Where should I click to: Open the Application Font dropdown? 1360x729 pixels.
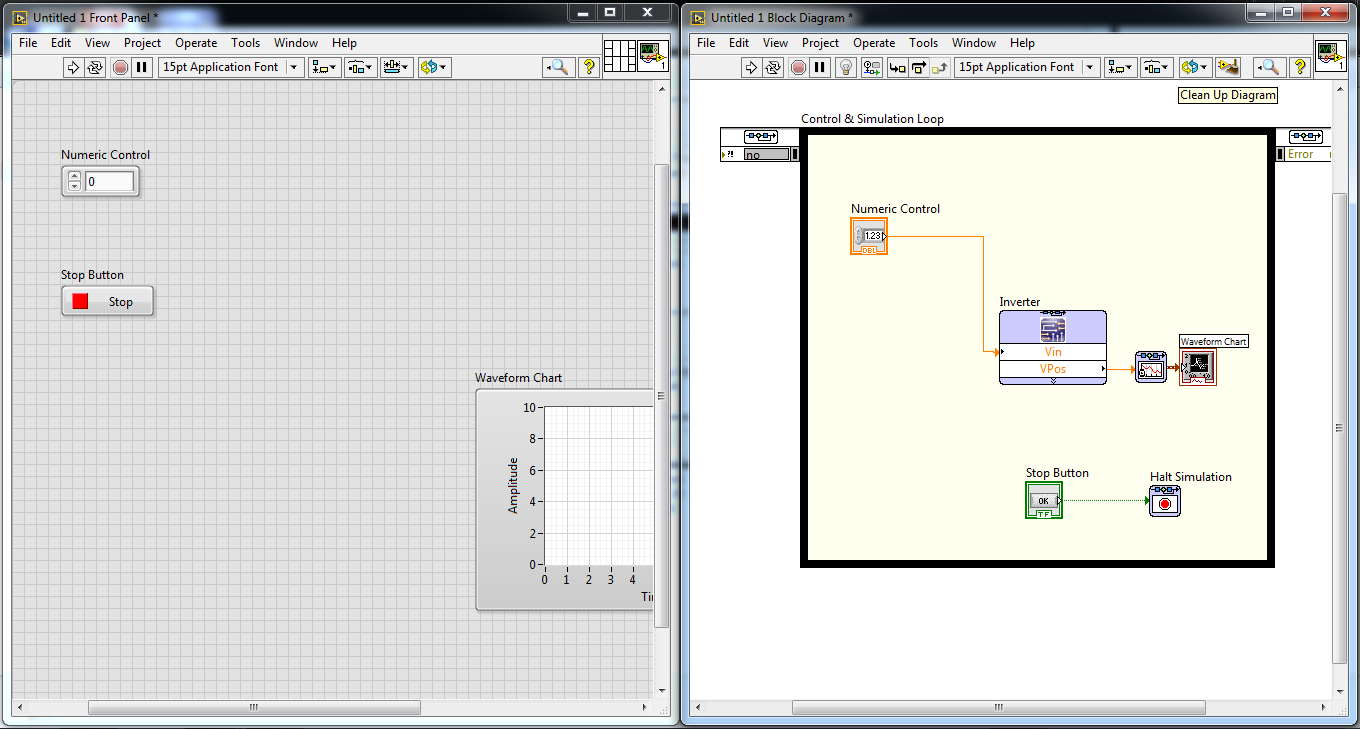click(1090, 67)
